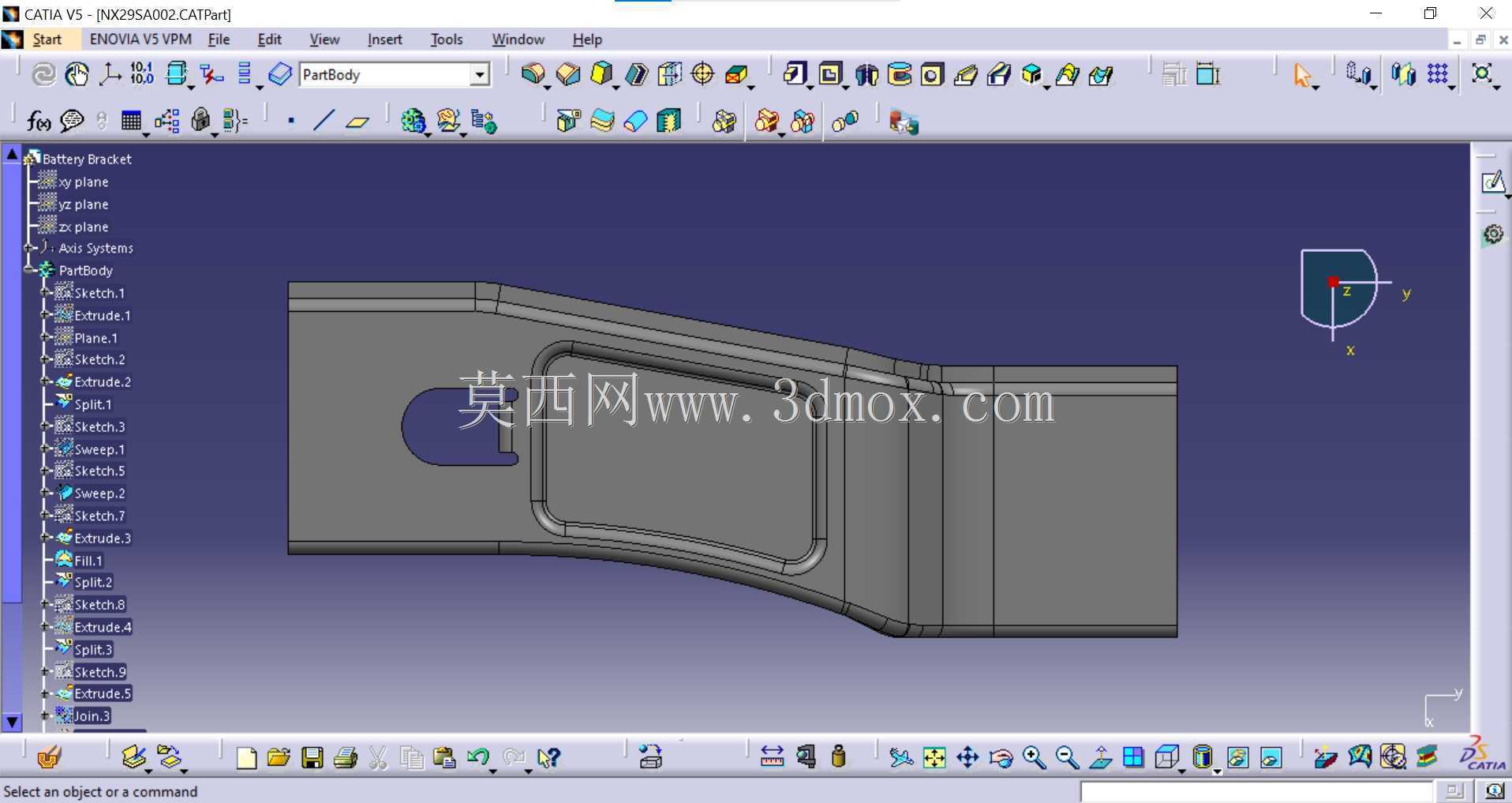Select Split.3 in the tree
This screenshot has width=1512, height=803.
tap(93, 650)
